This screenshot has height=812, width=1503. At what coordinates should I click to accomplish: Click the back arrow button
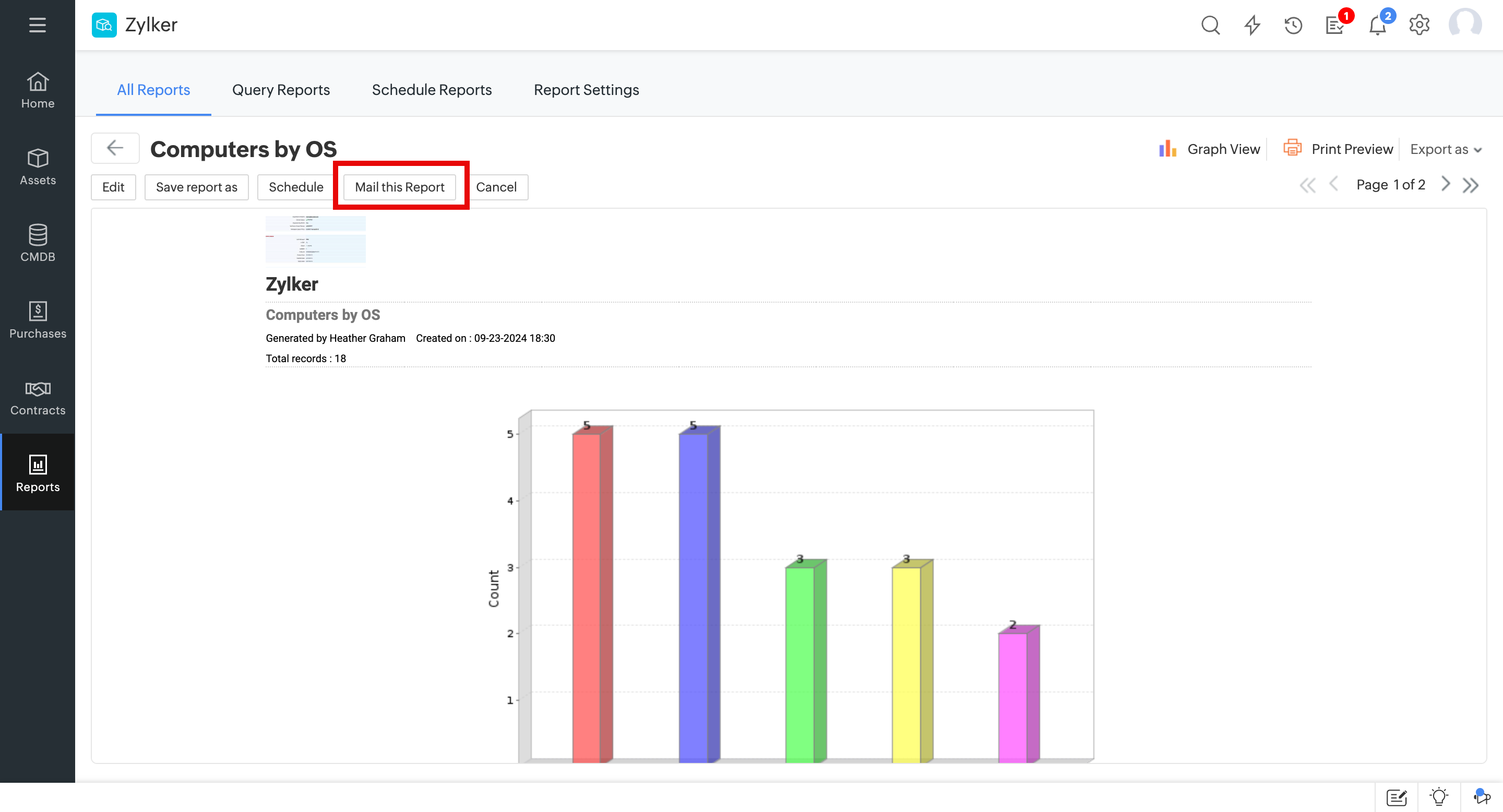tap(115, 148)
